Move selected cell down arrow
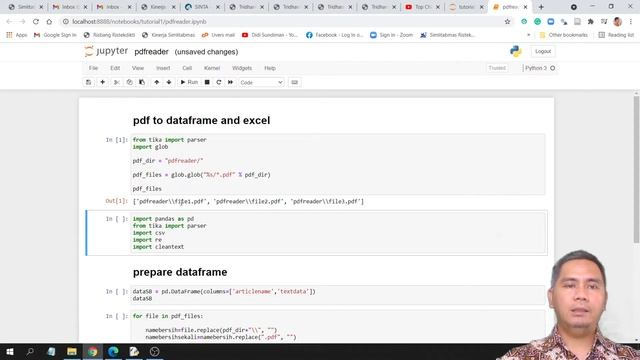Screen dimensions: 640x360 tap(169, 82)
